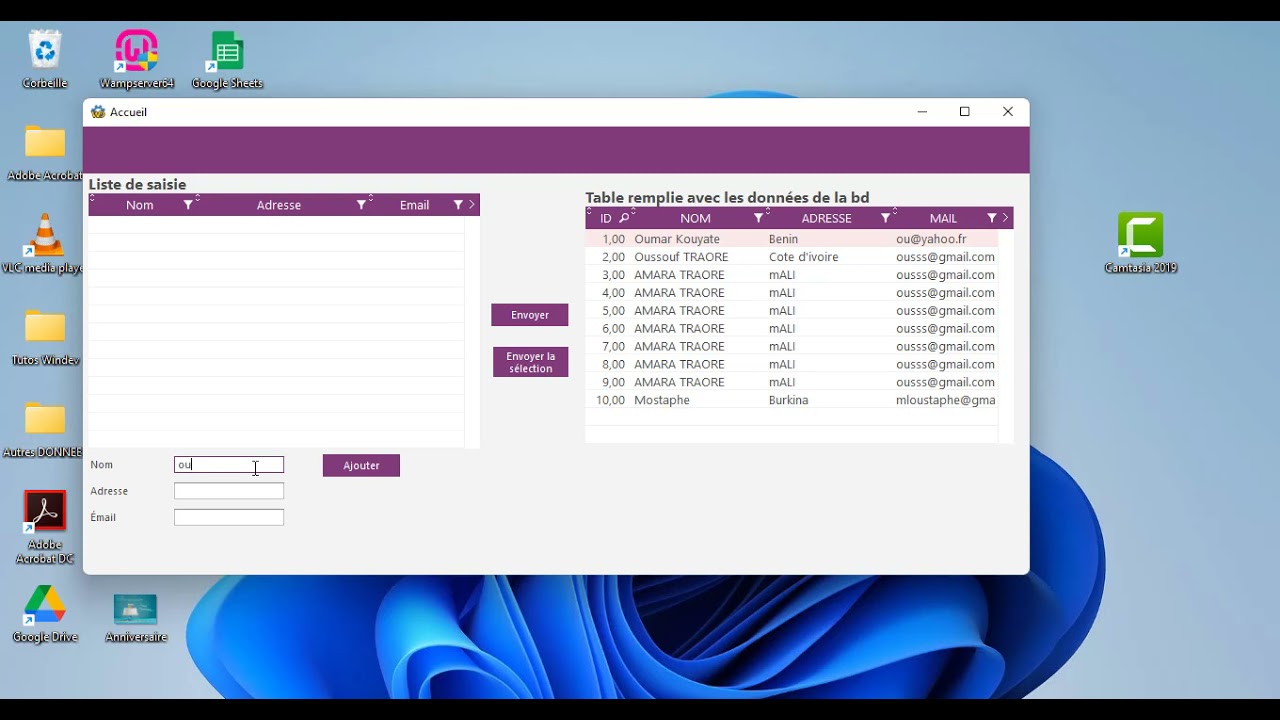The width and height of the screenshot is (1280, 720).
Task: Focus the Émail input field
Action: pos(229,517)
